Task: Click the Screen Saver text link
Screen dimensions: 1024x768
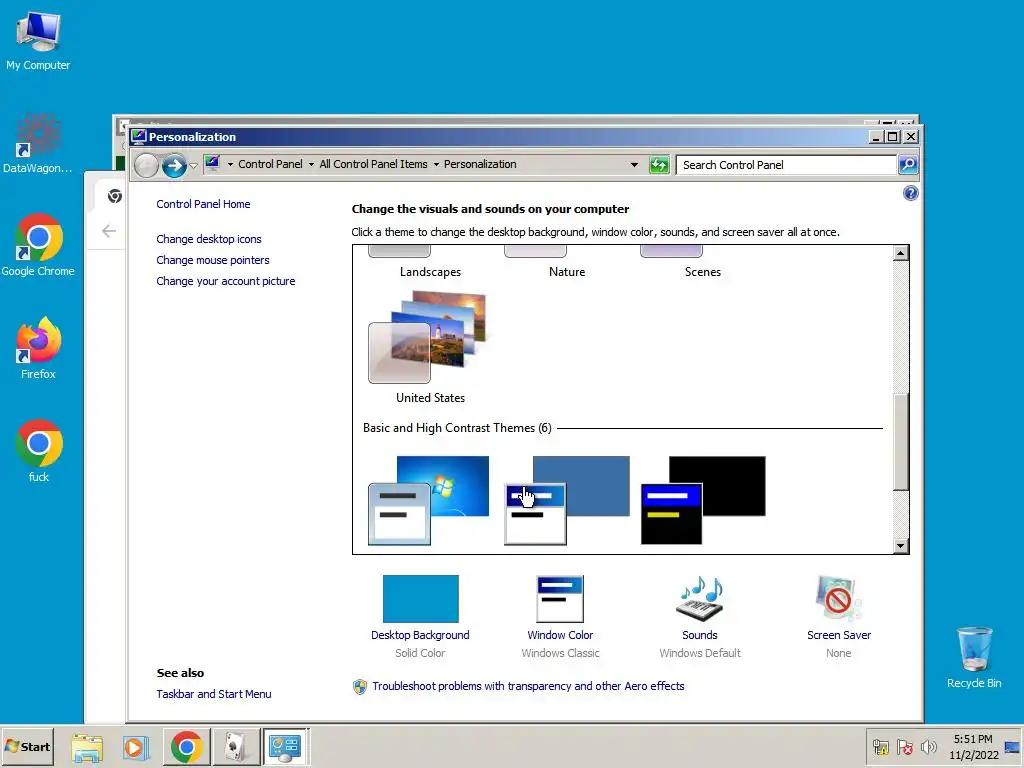Action: coord(839,635)
